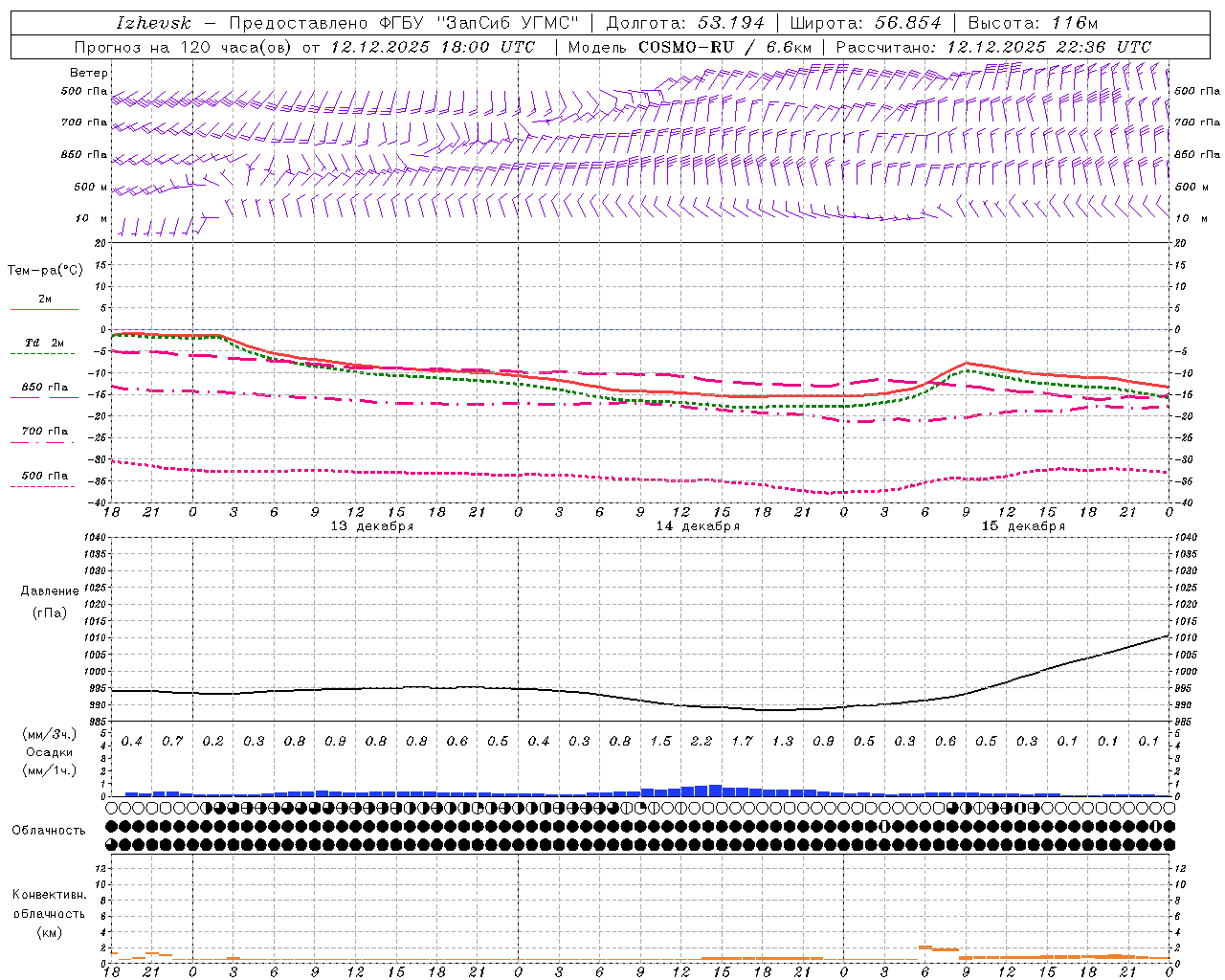Click "700 гПа" on wind panel's left side
This screenshot has height=980, width=1225.
pyautogui.click(x=84, y=122)
